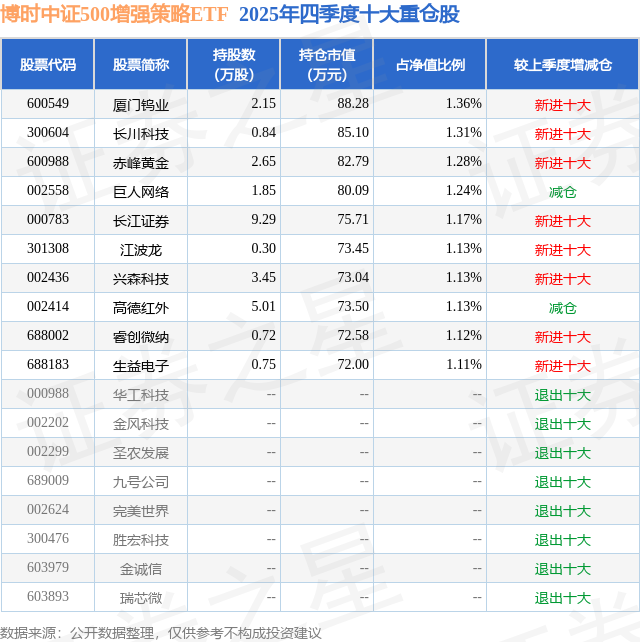Select stock code 002299
This screenshot has width=640, height=642.
click(x=48, y=452)
